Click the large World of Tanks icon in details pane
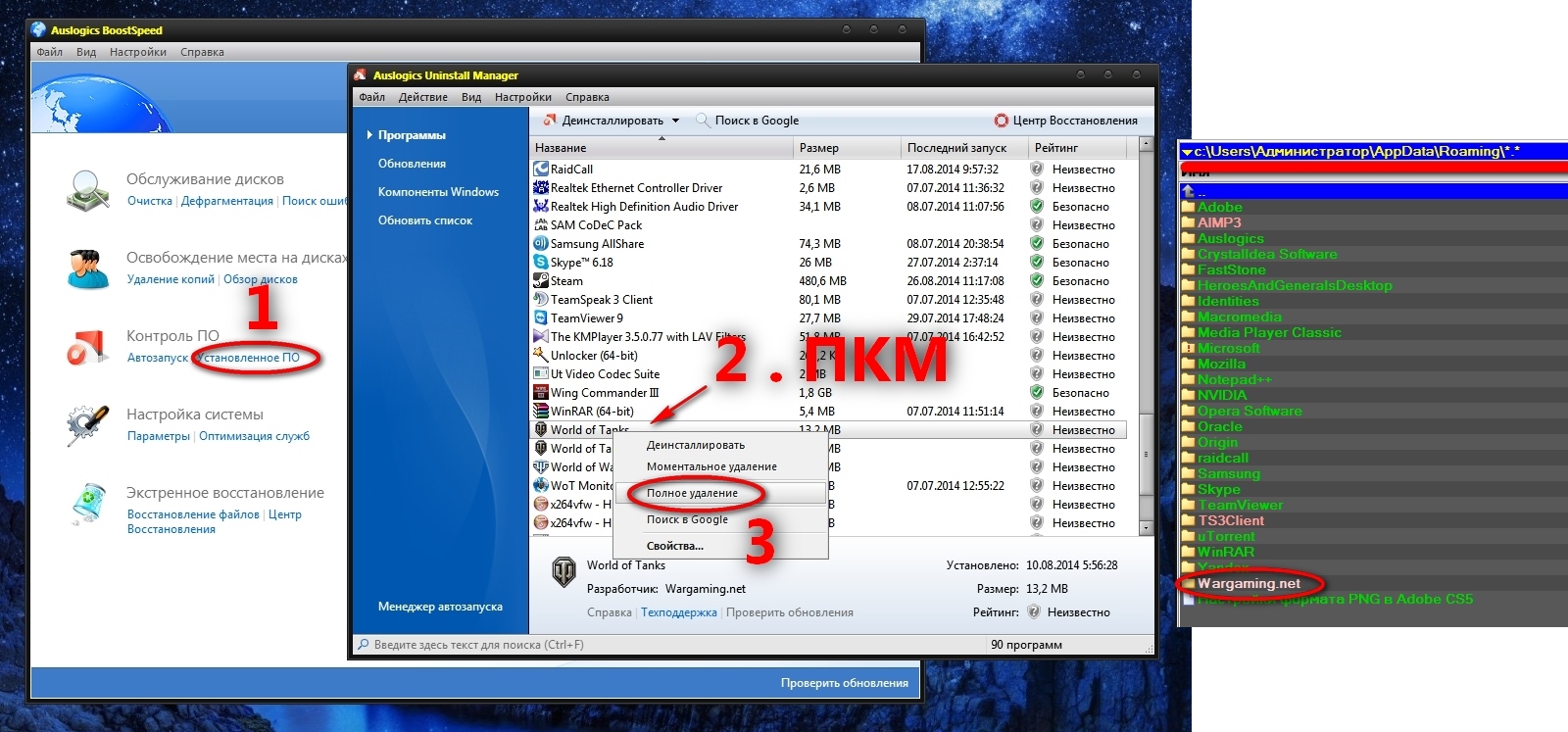The image size is (1568, 732). click(x=564, y=571)
